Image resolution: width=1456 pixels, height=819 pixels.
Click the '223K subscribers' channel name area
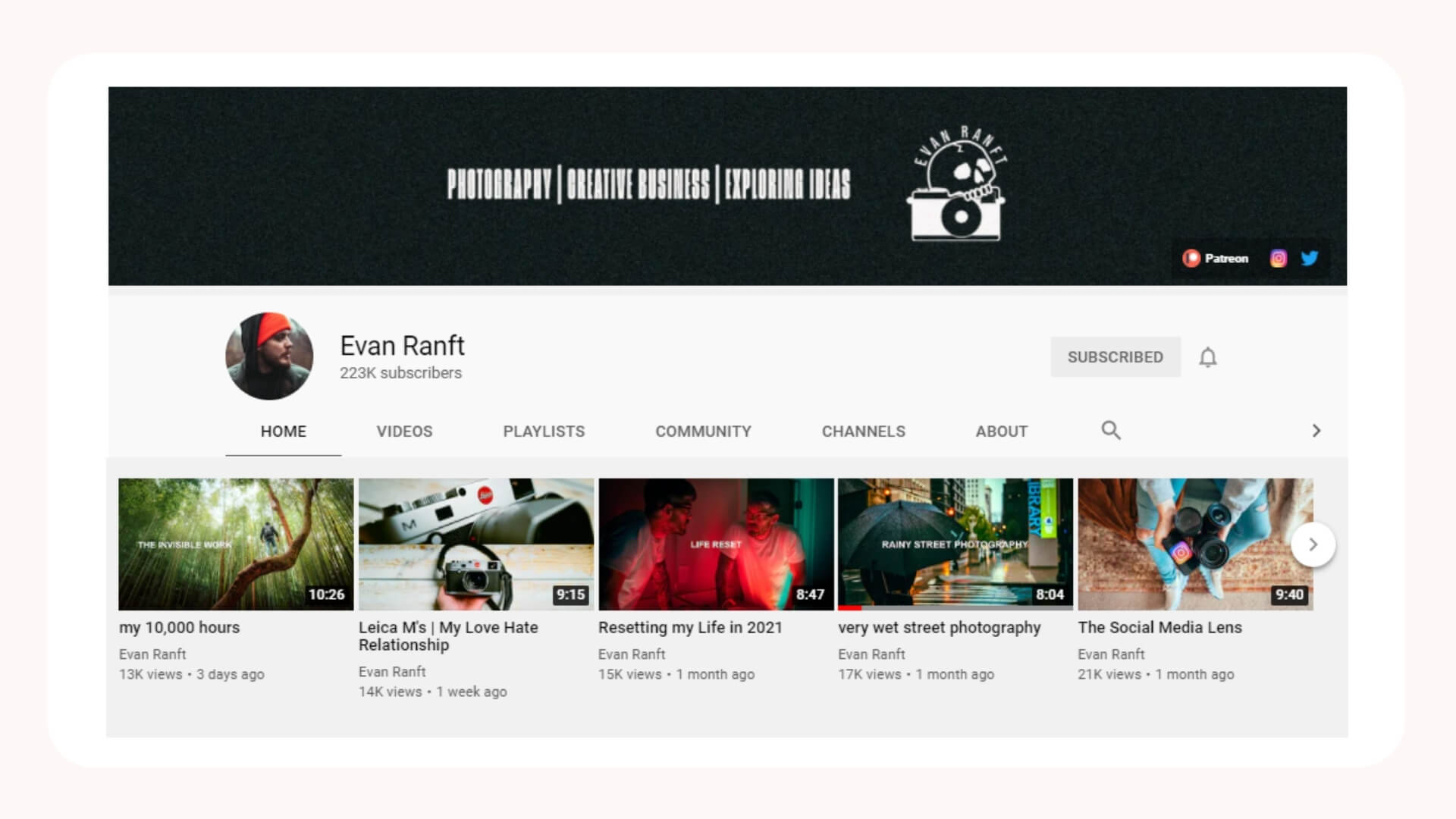click(x=400, y=372)
